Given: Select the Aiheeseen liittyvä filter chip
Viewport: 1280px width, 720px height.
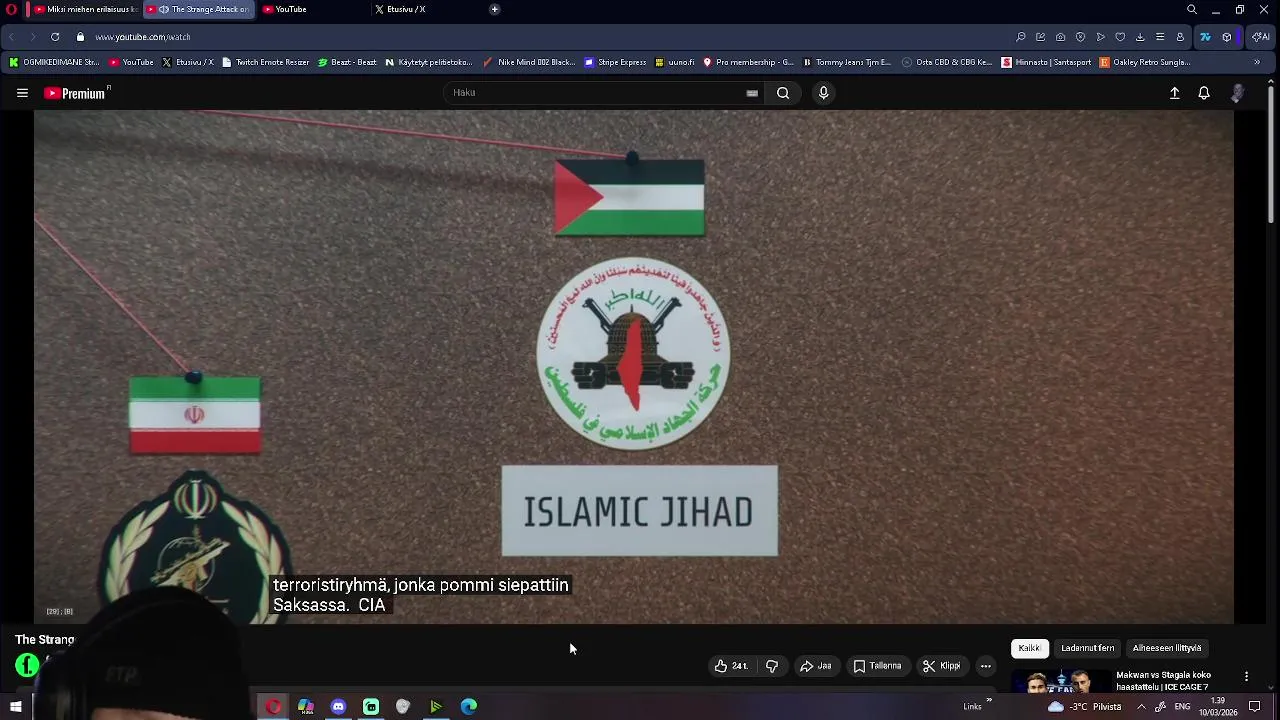Looking at the screenshot, I should 1167,648.
